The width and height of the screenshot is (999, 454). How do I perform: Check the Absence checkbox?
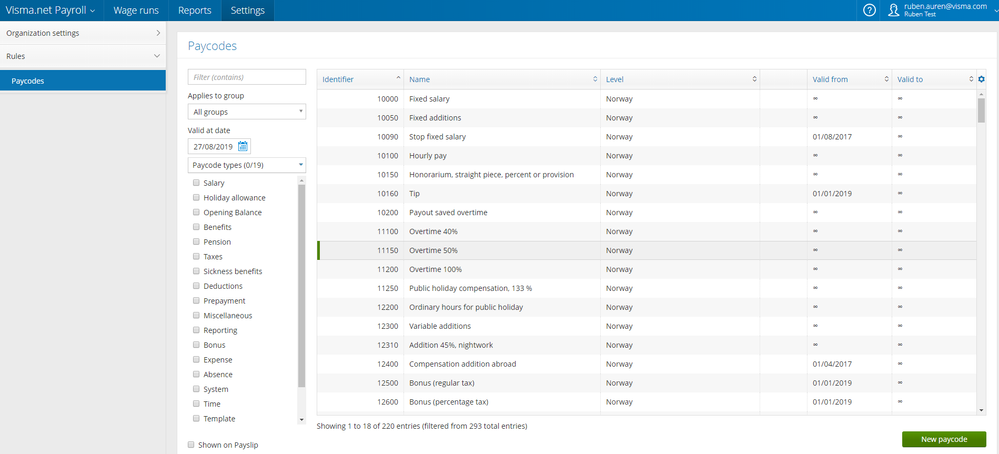tap(196, 374)
